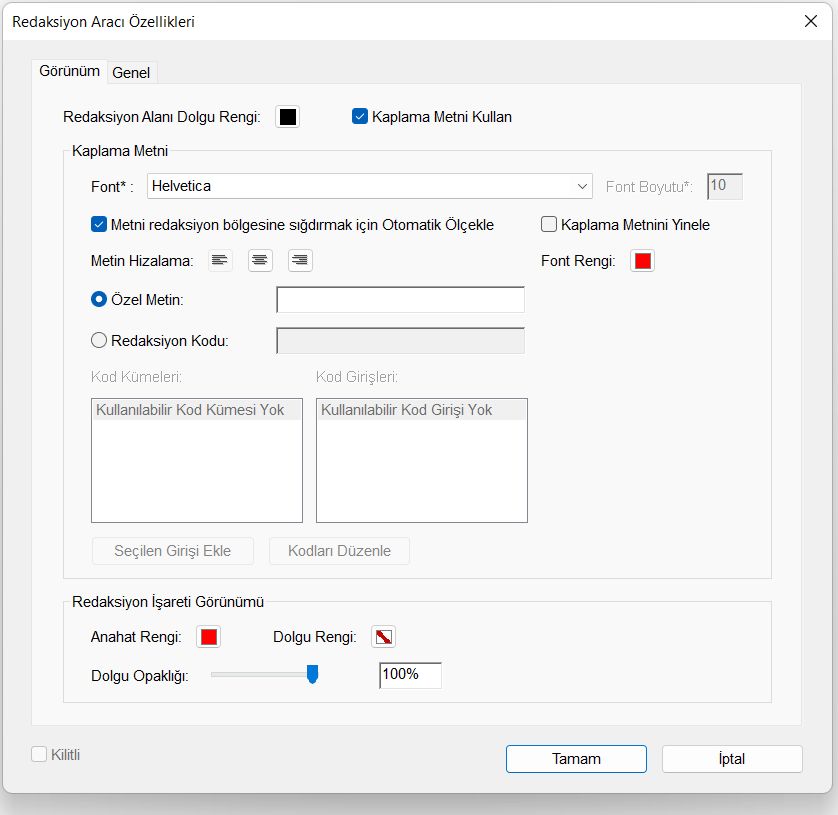The image size is (838, 815).
Task: Click the Özel Metin text field
Action: coord(400,300)
